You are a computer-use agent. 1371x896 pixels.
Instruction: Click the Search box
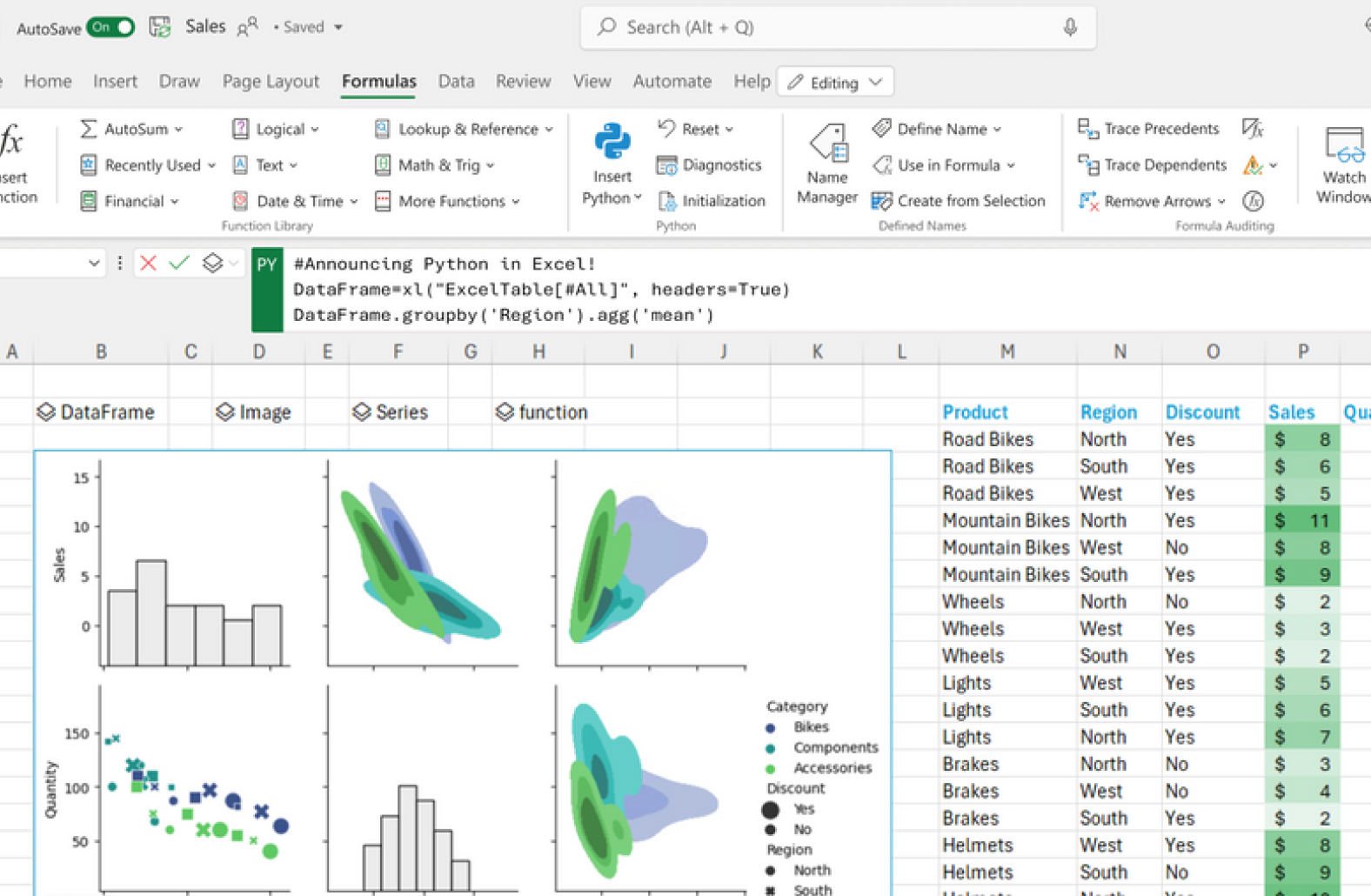coord(838,27)
